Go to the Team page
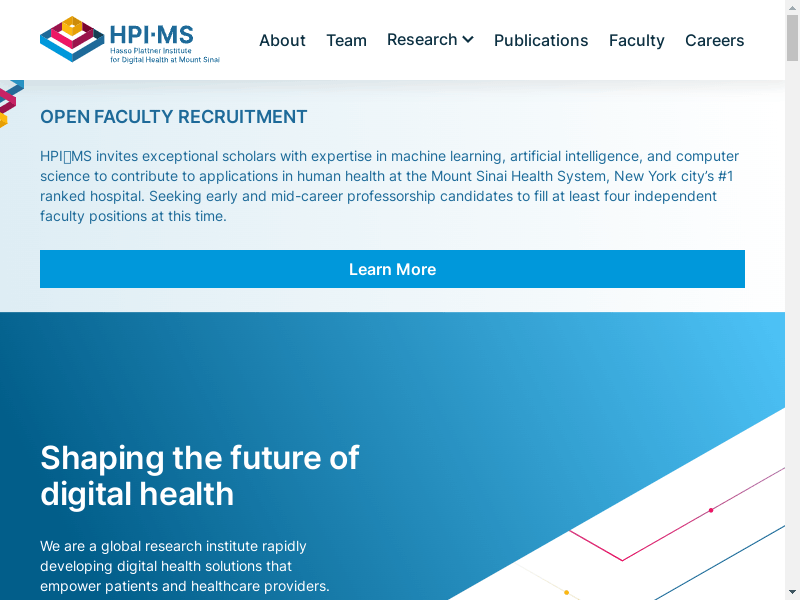800x600 pixels. pos(346,40)
